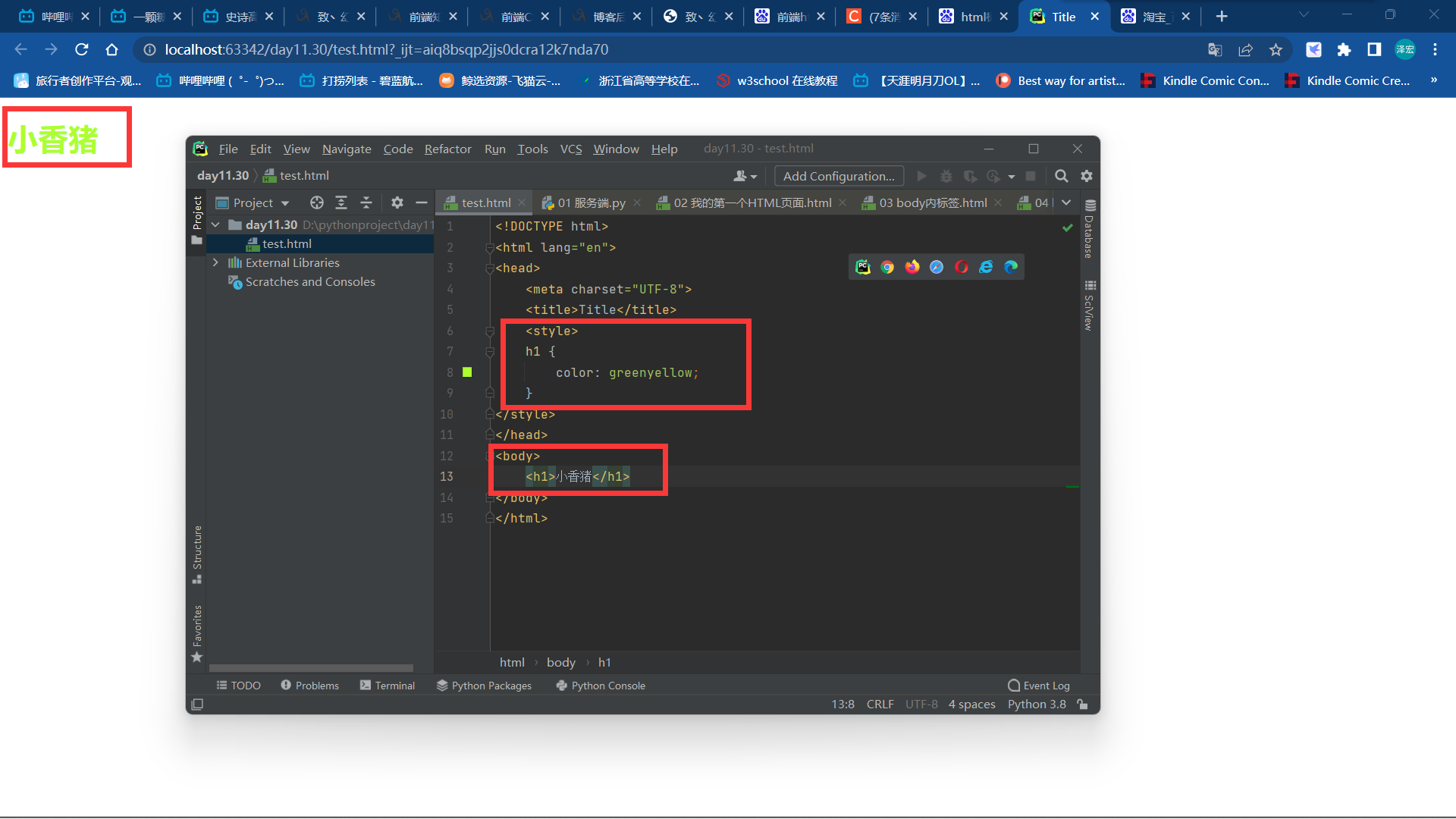The image size is (1456, 819).
Task: Show hidden editor tabs dropdown
Action: [1066, 202]
